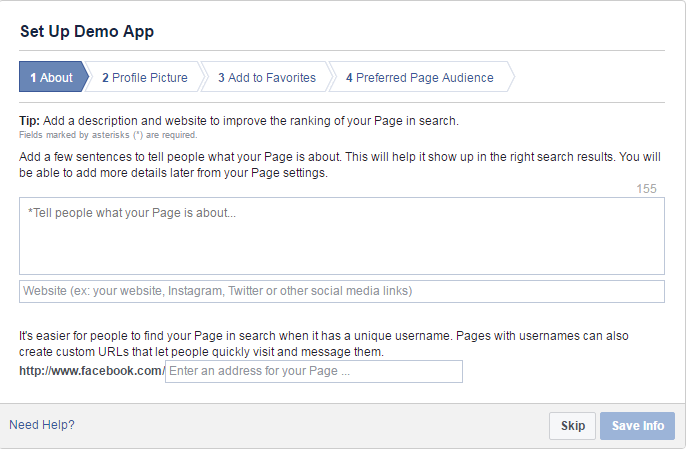This screenshot has height=449, width=686.
Task: Switch to Preferred Page Audience step
Action: tap(420, 77)
